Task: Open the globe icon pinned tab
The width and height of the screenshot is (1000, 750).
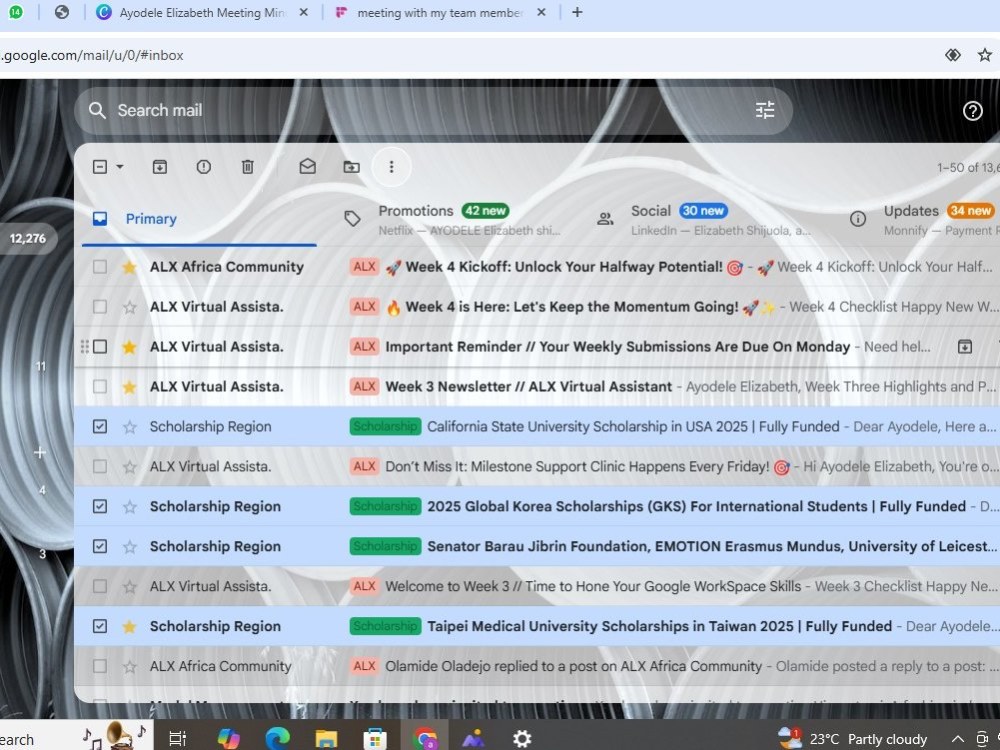Action: click(61, 12)
